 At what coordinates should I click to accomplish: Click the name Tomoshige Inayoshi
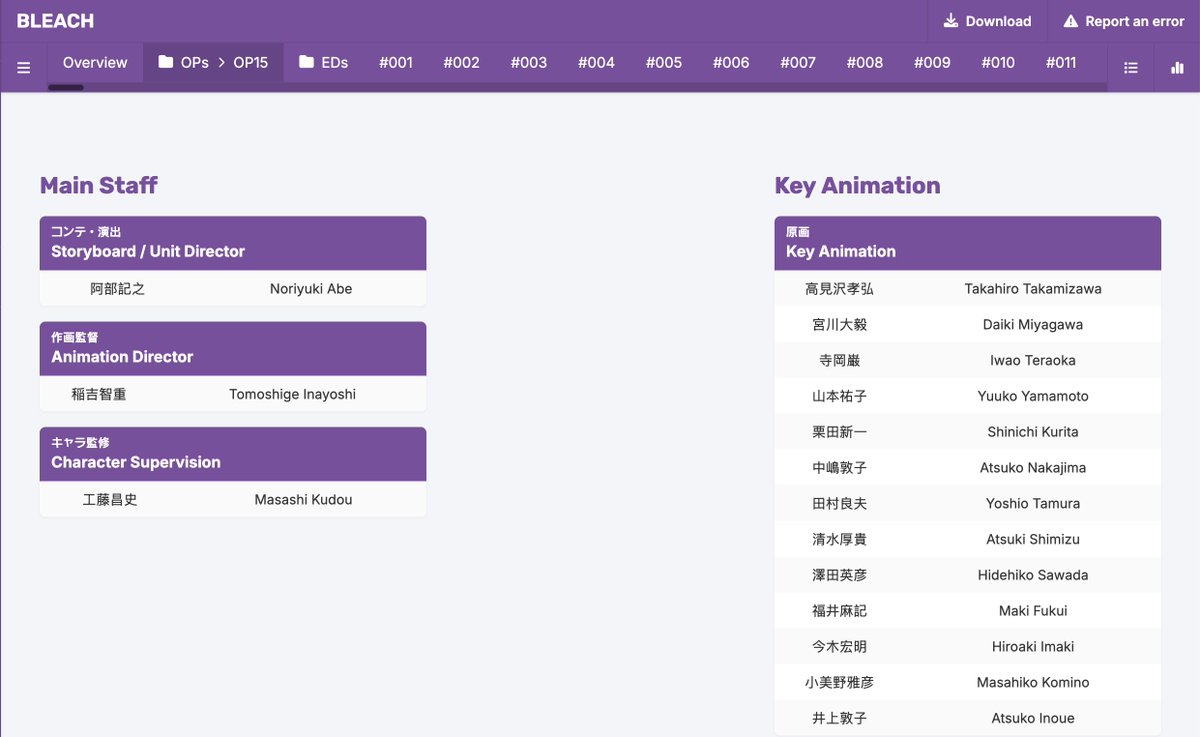point(292,394)
